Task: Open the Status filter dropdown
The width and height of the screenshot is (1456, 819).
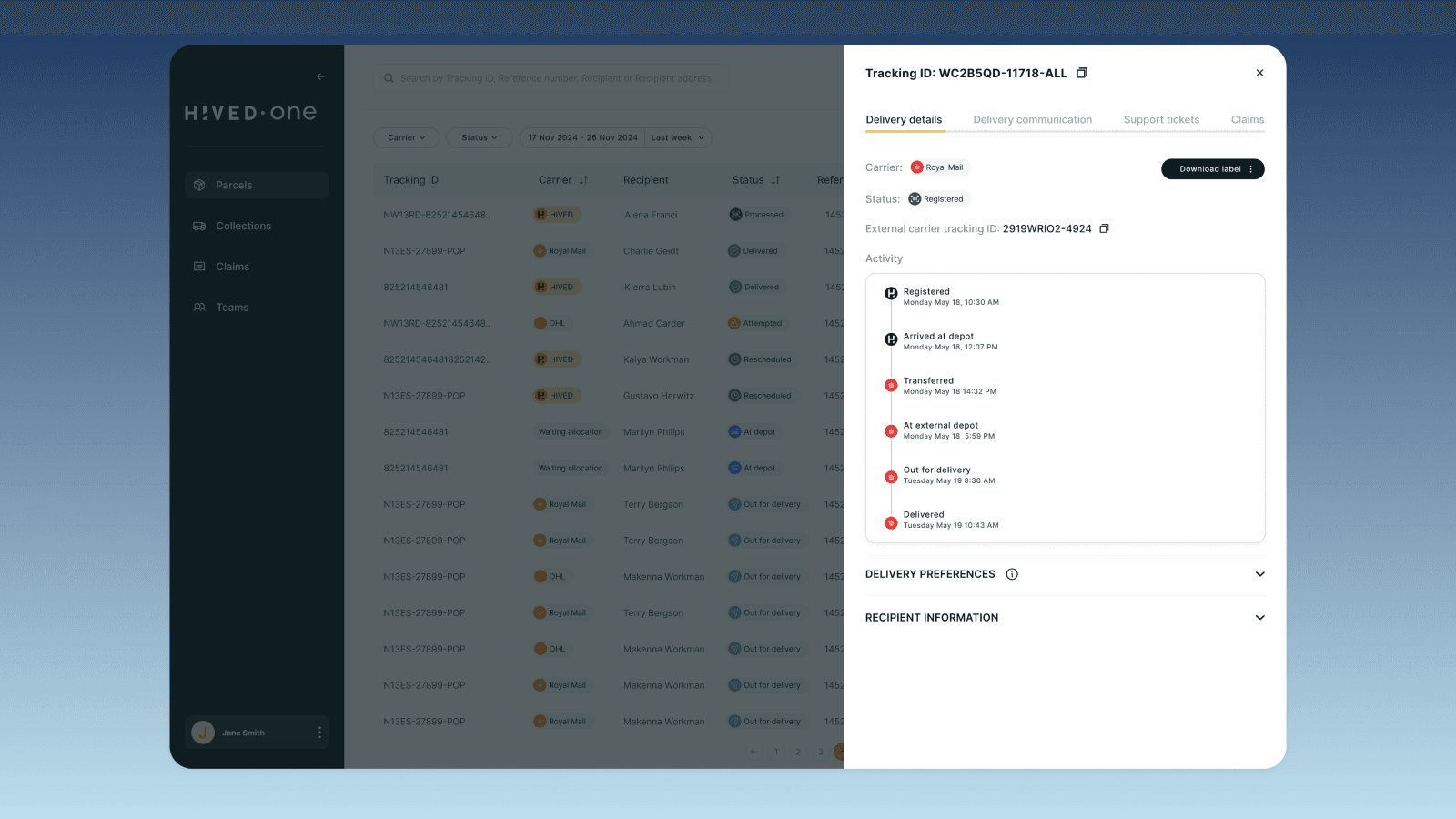Action: tap(479, 137)
